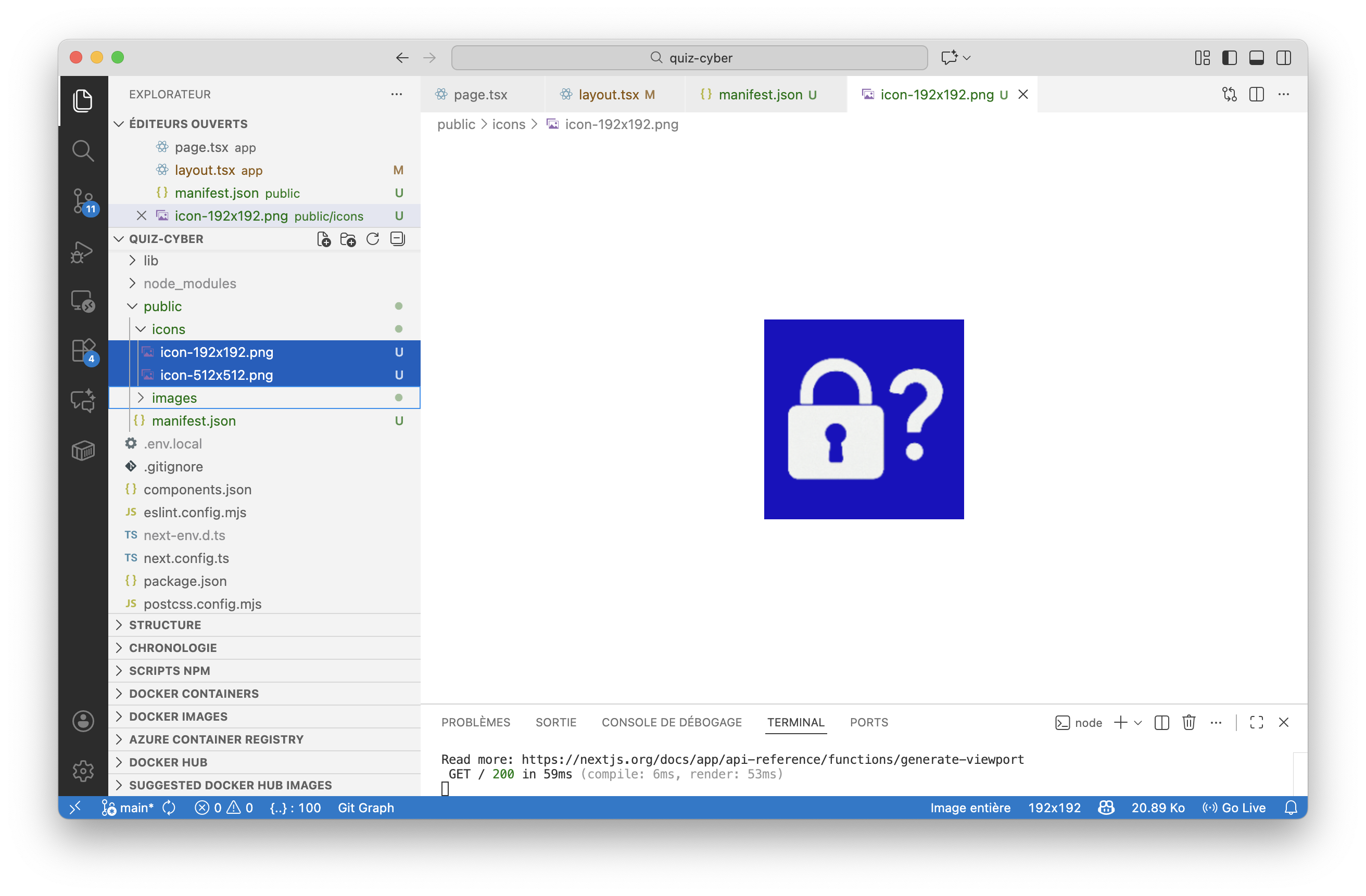Screen dimensions: 1366x896
Task: Toggle the secondary sidebar visibility
Action: click(x=1283, y=58)
